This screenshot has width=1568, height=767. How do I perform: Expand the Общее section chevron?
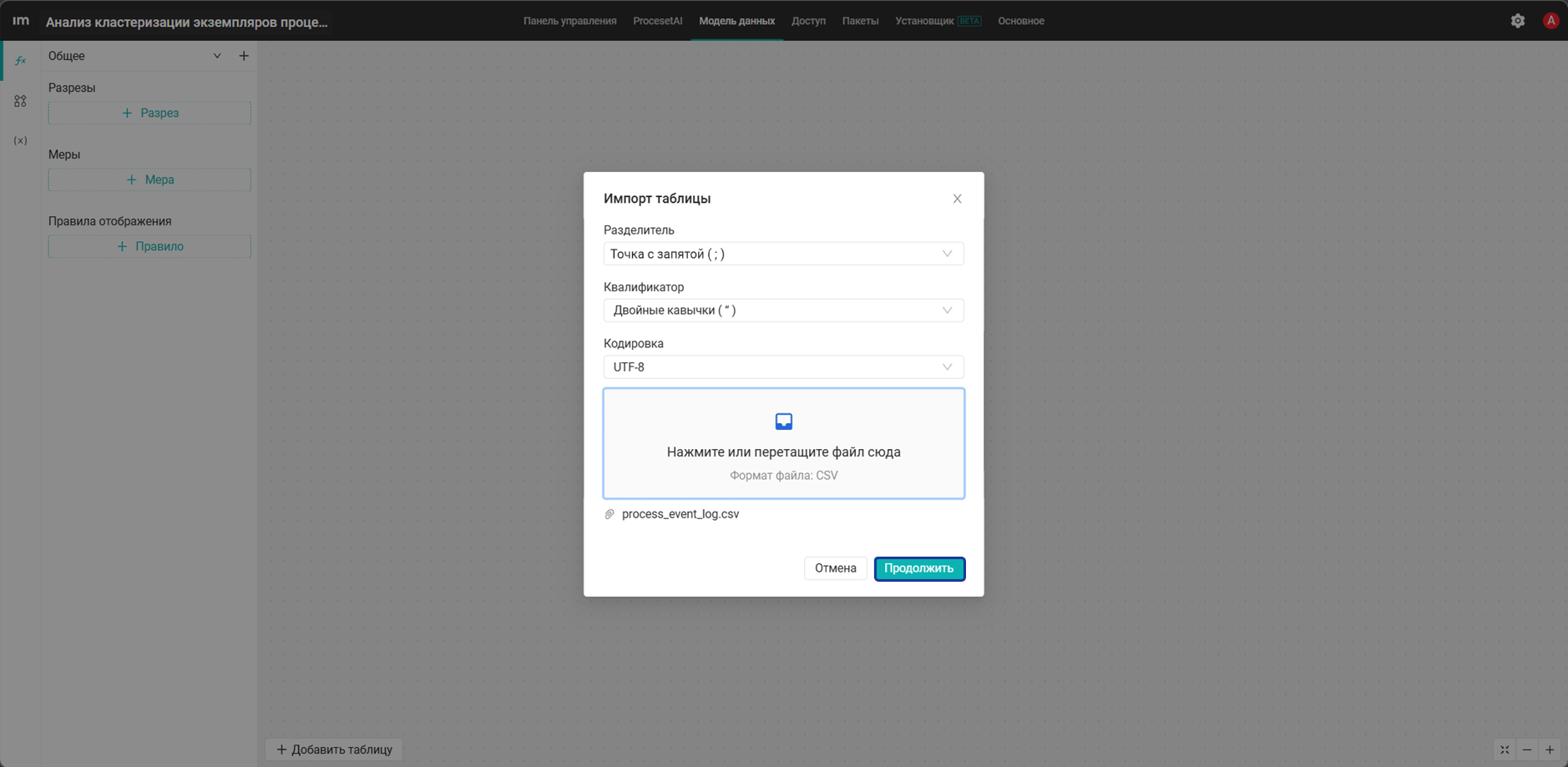pos(217,56)
